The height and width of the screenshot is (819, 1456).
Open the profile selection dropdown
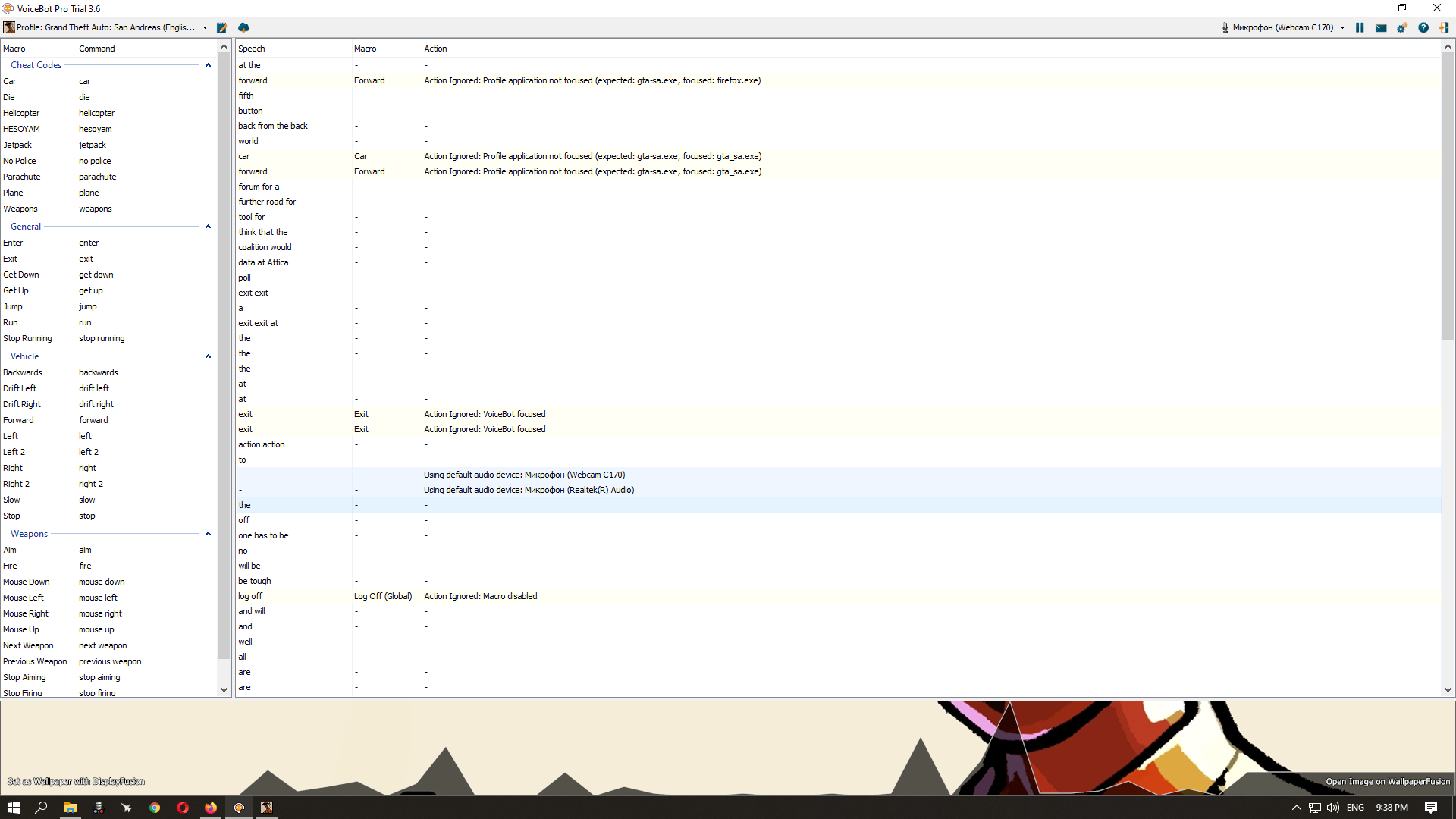pyautogui.click(x=205, y=27)
